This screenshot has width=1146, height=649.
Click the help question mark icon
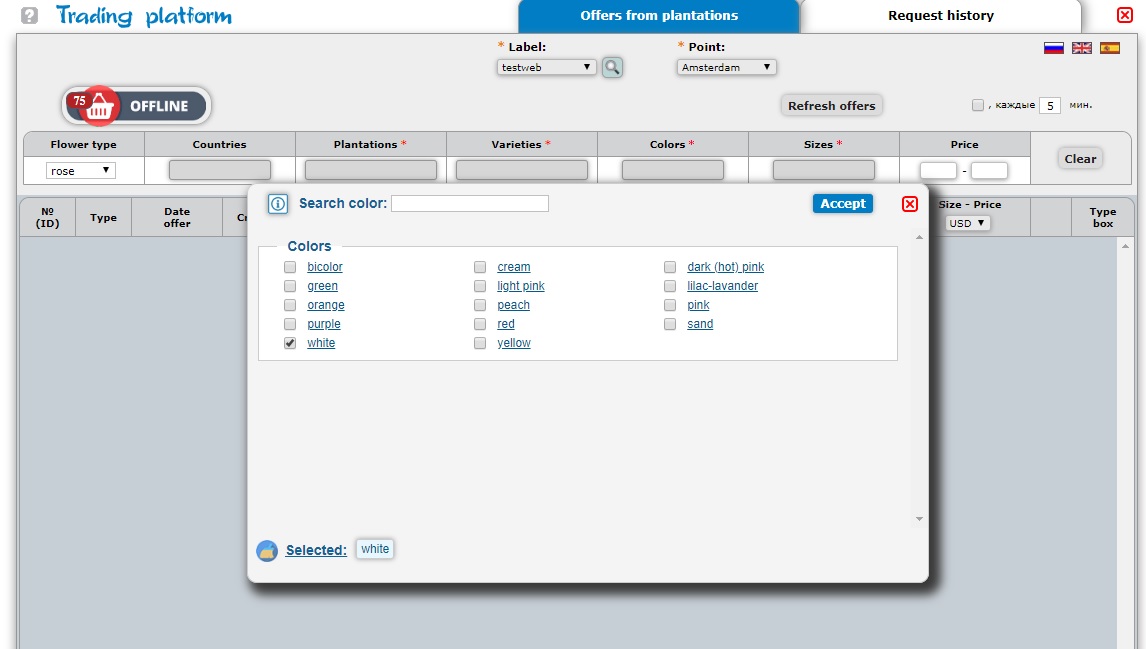(x=30, y=16)
